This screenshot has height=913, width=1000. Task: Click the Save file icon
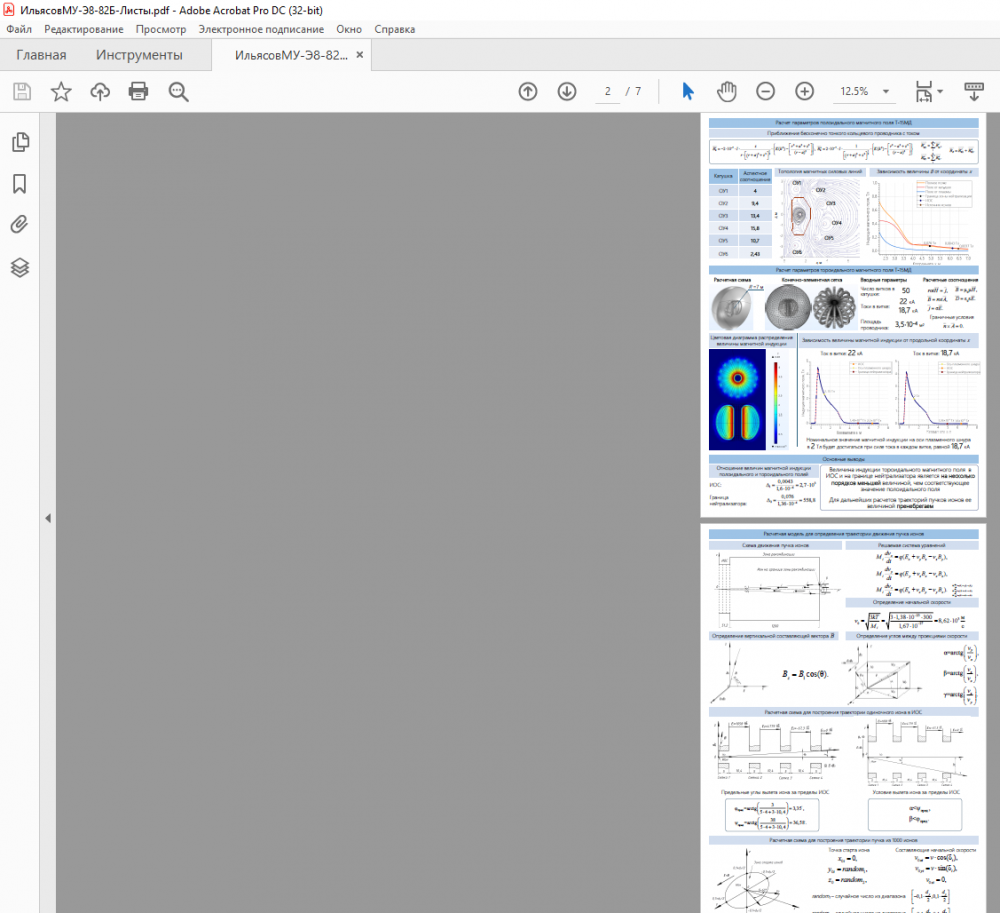tap(22, 92)
